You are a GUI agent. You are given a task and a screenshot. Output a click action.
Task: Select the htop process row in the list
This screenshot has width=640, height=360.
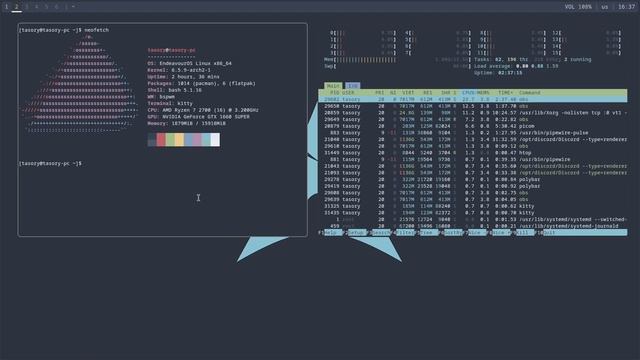(x=473, y=153)
